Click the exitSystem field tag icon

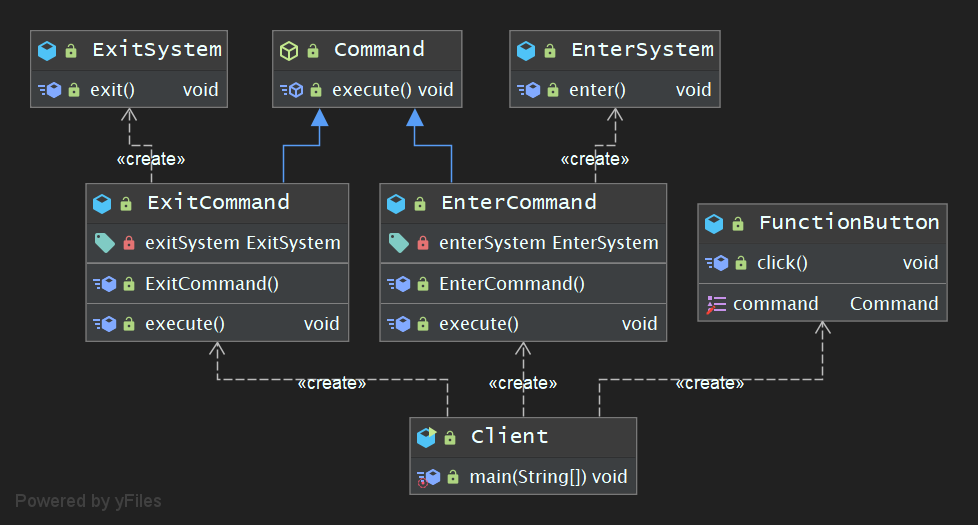click(x=104, y=243)
